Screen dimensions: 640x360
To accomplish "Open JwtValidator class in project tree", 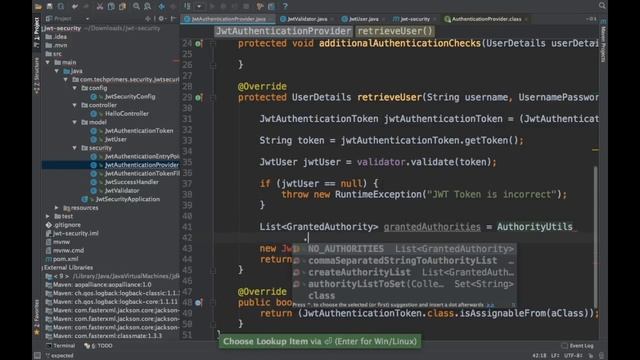I will coord(122,191).
